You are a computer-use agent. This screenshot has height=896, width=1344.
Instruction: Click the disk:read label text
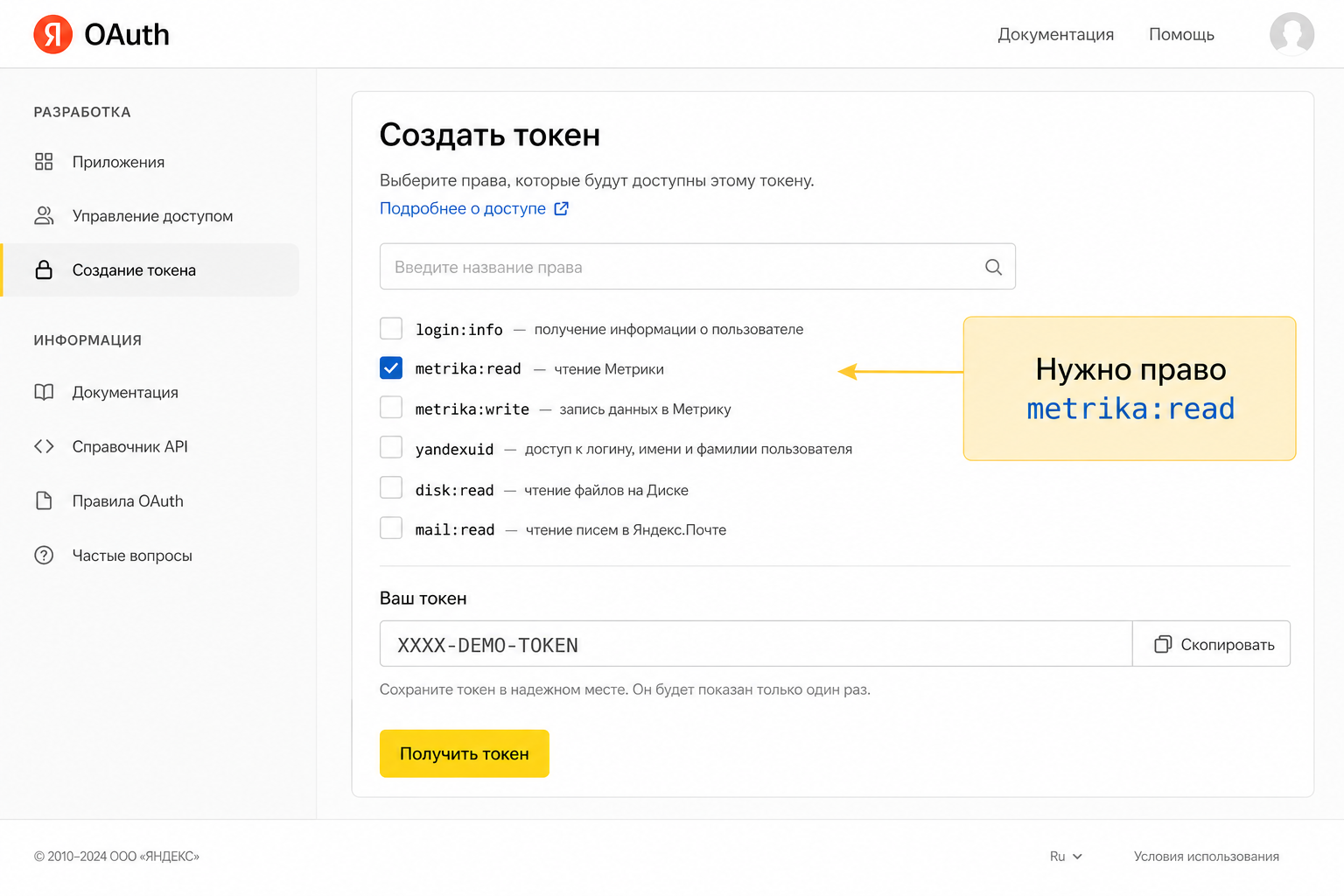(x=454, y=490)
